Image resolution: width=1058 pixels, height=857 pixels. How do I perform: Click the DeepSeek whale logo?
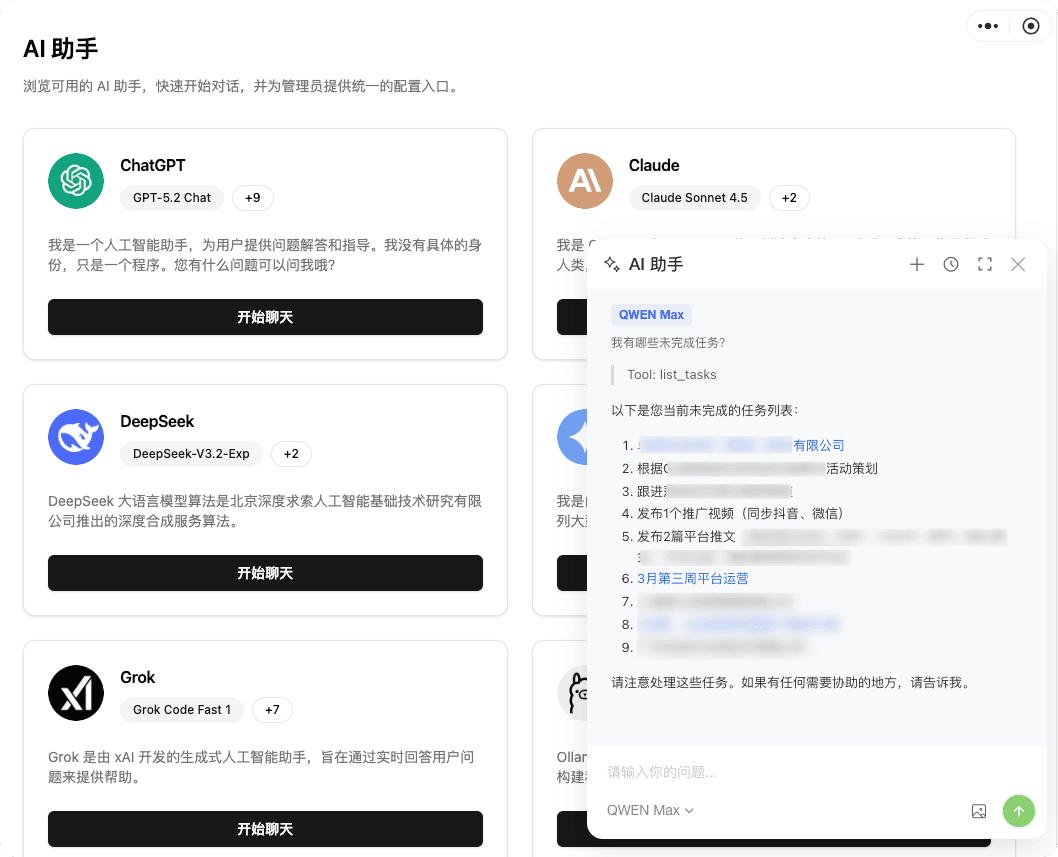pyautogui.click(x=76, y=437)
